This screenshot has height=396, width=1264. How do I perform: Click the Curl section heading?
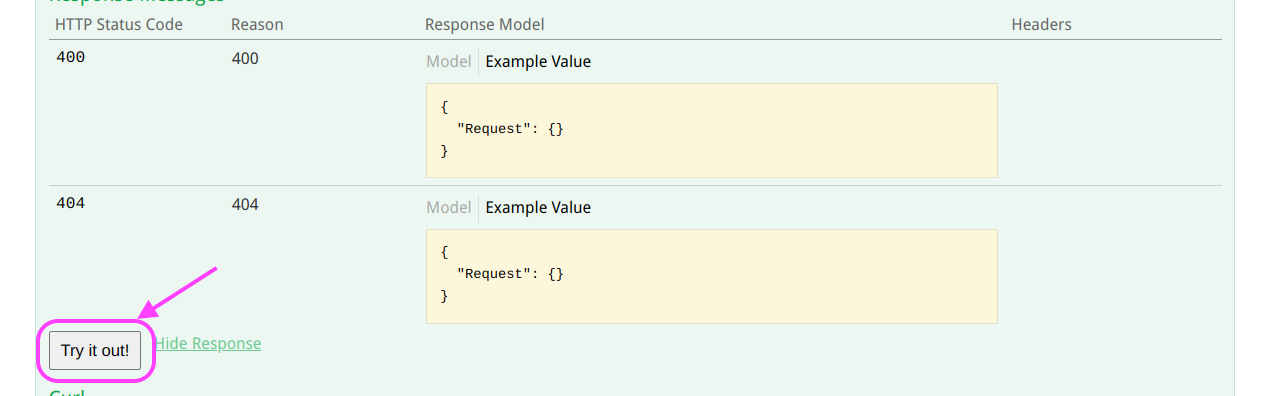pos(67,392)
